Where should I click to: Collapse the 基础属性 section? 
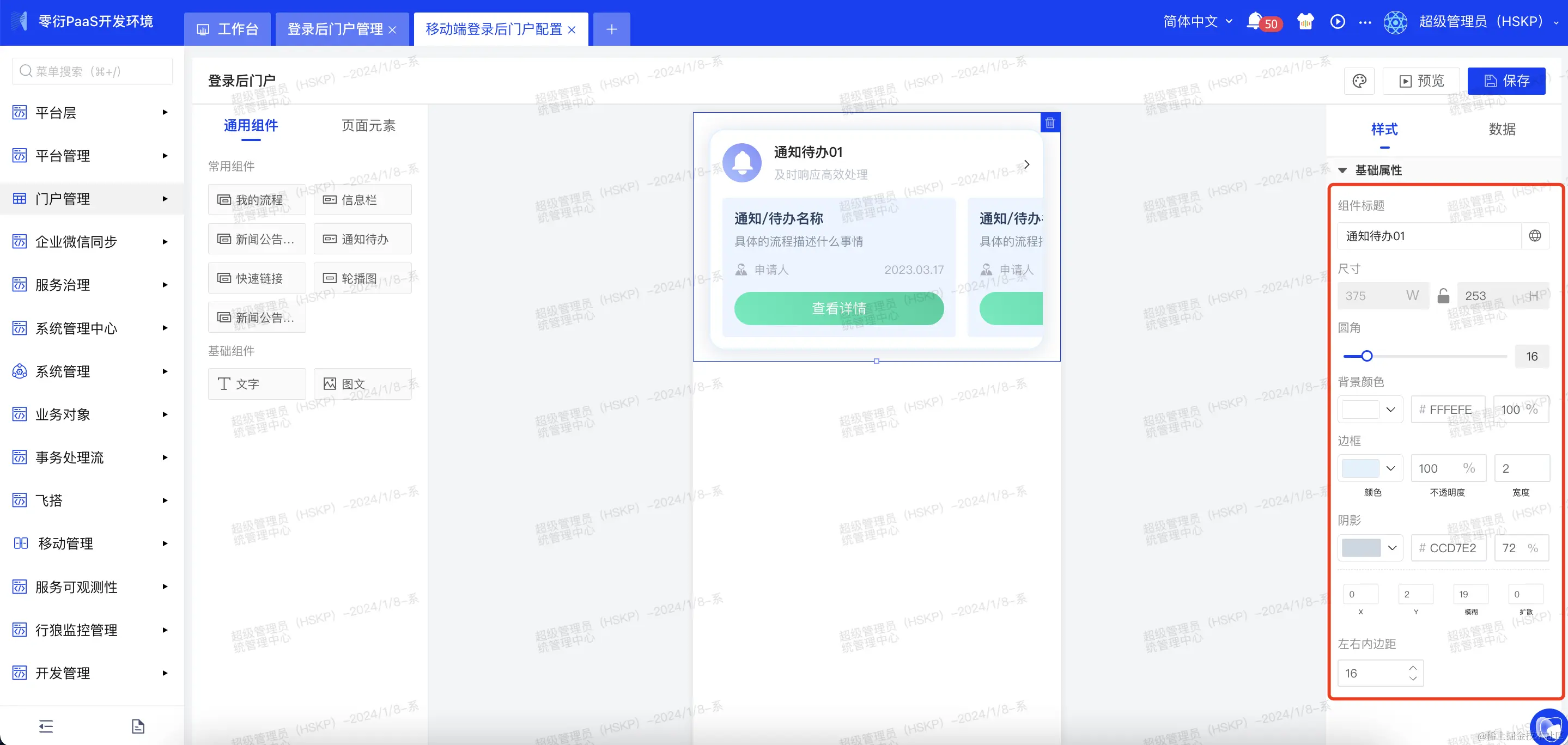coord(1342,170)
